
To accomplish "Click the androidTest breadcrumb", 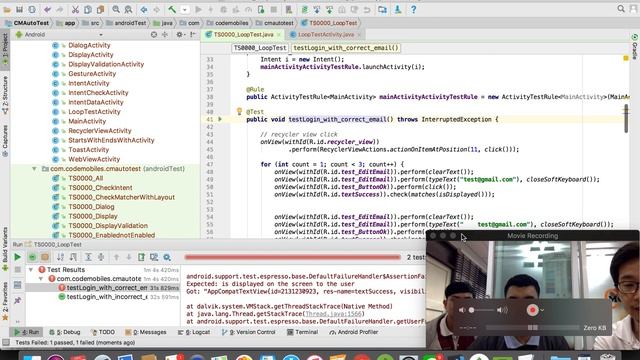I will pos(126,23).
